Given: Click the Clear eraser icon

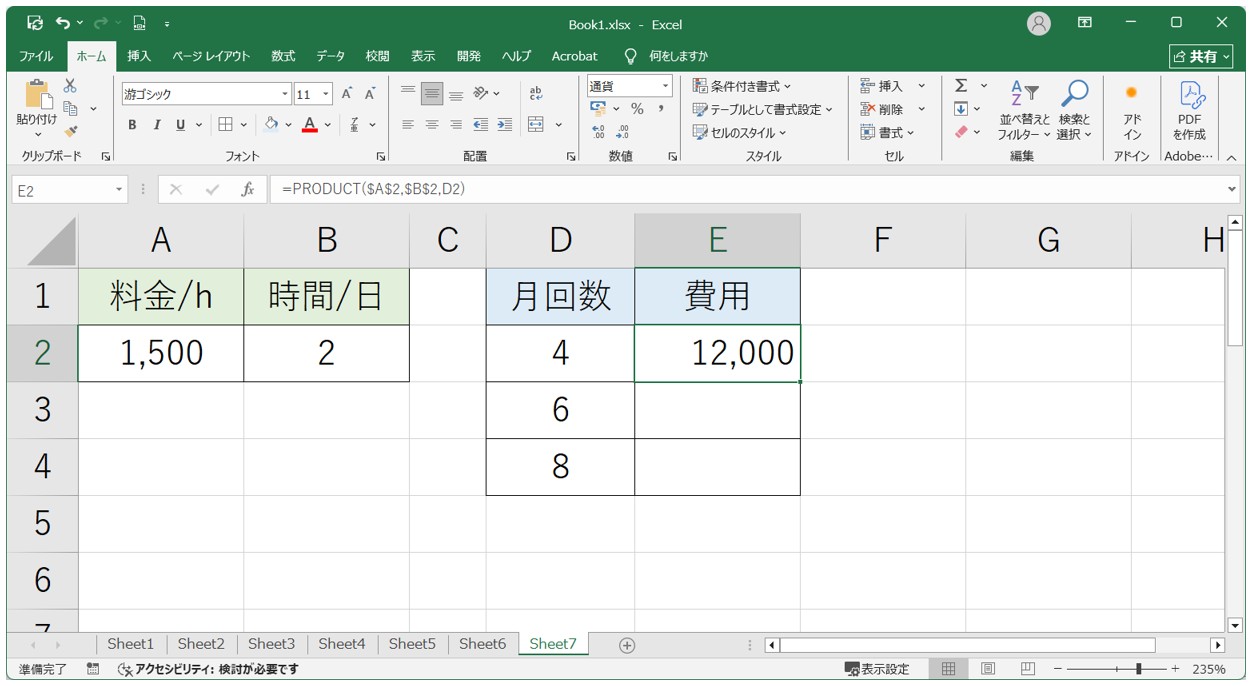Looking at the screenshot, I should coord(961,132).
